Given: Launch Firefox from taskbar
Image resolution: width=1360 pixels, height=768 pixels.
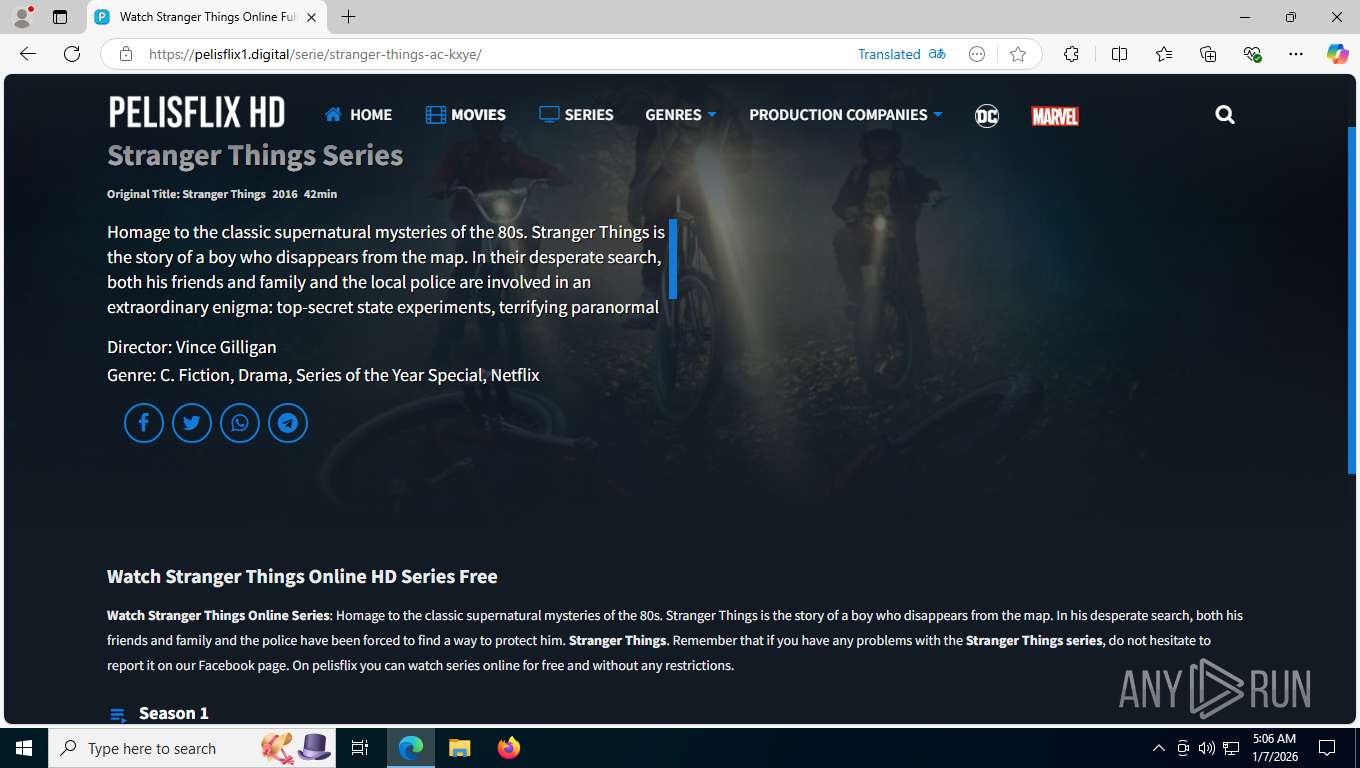Looking at the screenshot, I should coord(508,748).
